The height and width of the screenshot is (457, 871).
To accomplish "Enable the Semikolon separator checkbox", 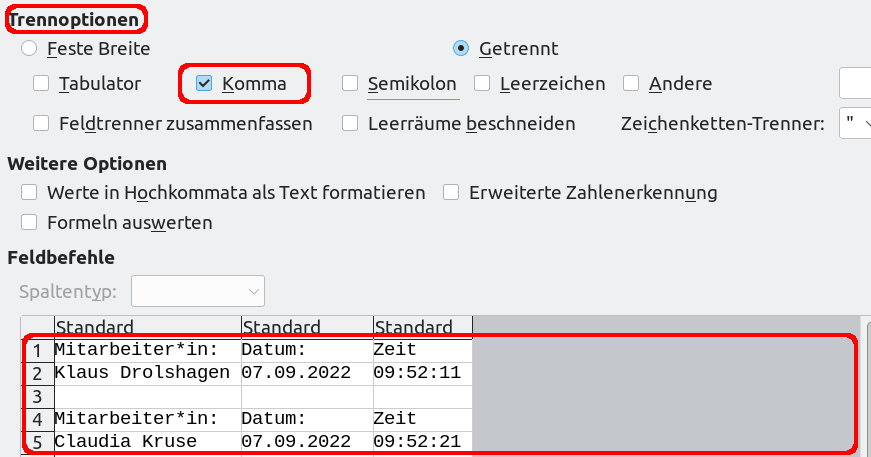I will [350, 84].
